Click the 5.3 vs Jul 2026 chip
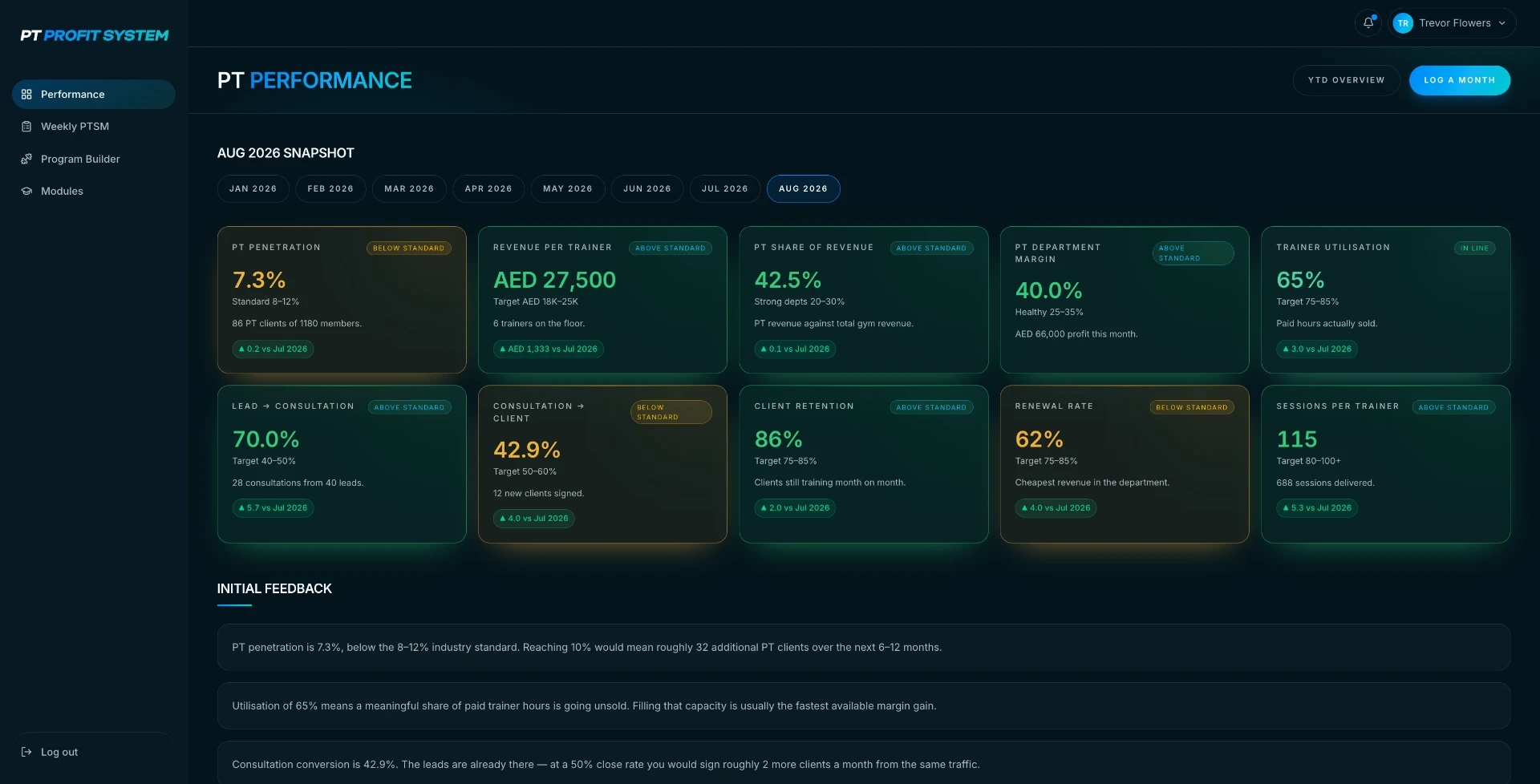This screenshot has width=1540, height=784. pyautogui.click(x=1317, y=508)
